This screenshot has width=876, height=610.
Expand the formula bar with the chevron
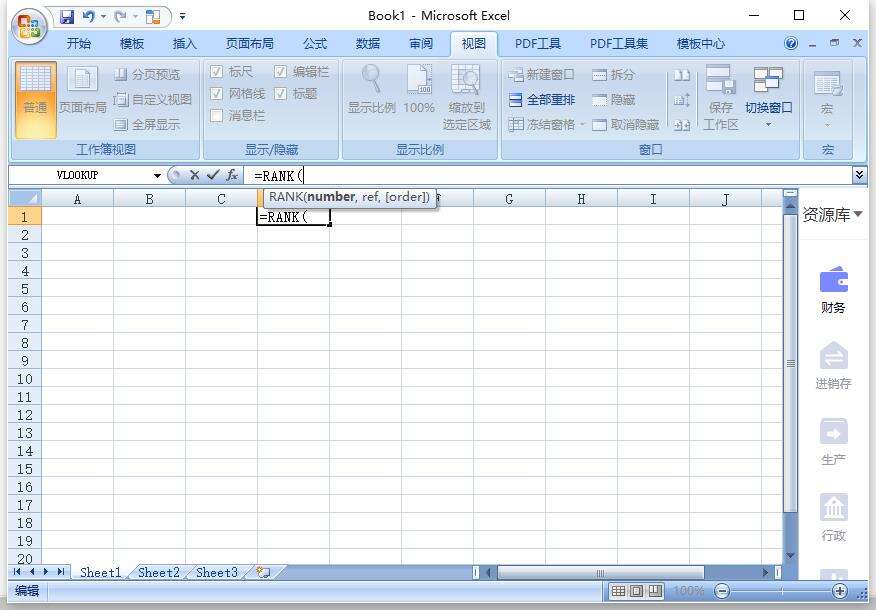(x=859, y=175)
